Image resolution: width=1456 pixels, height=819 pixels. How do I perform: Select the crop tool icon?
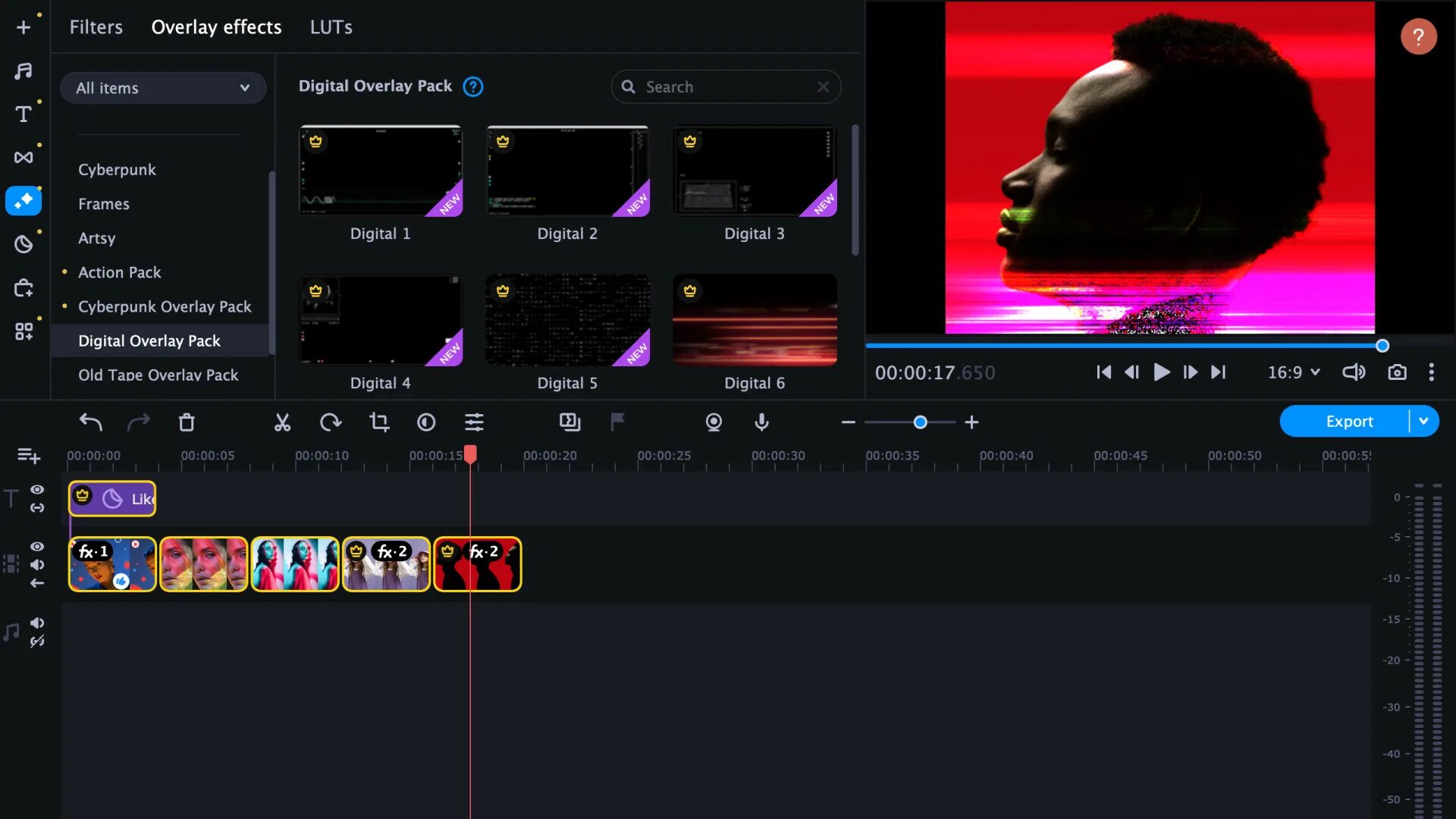coord(378,422)
